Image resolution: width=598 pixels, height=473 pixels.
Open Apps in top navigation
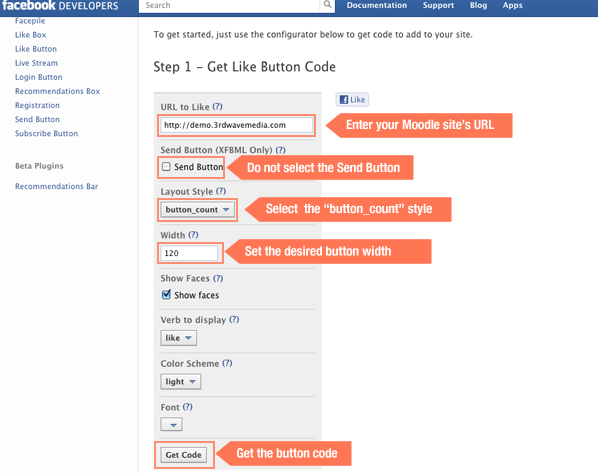point(513,5)
